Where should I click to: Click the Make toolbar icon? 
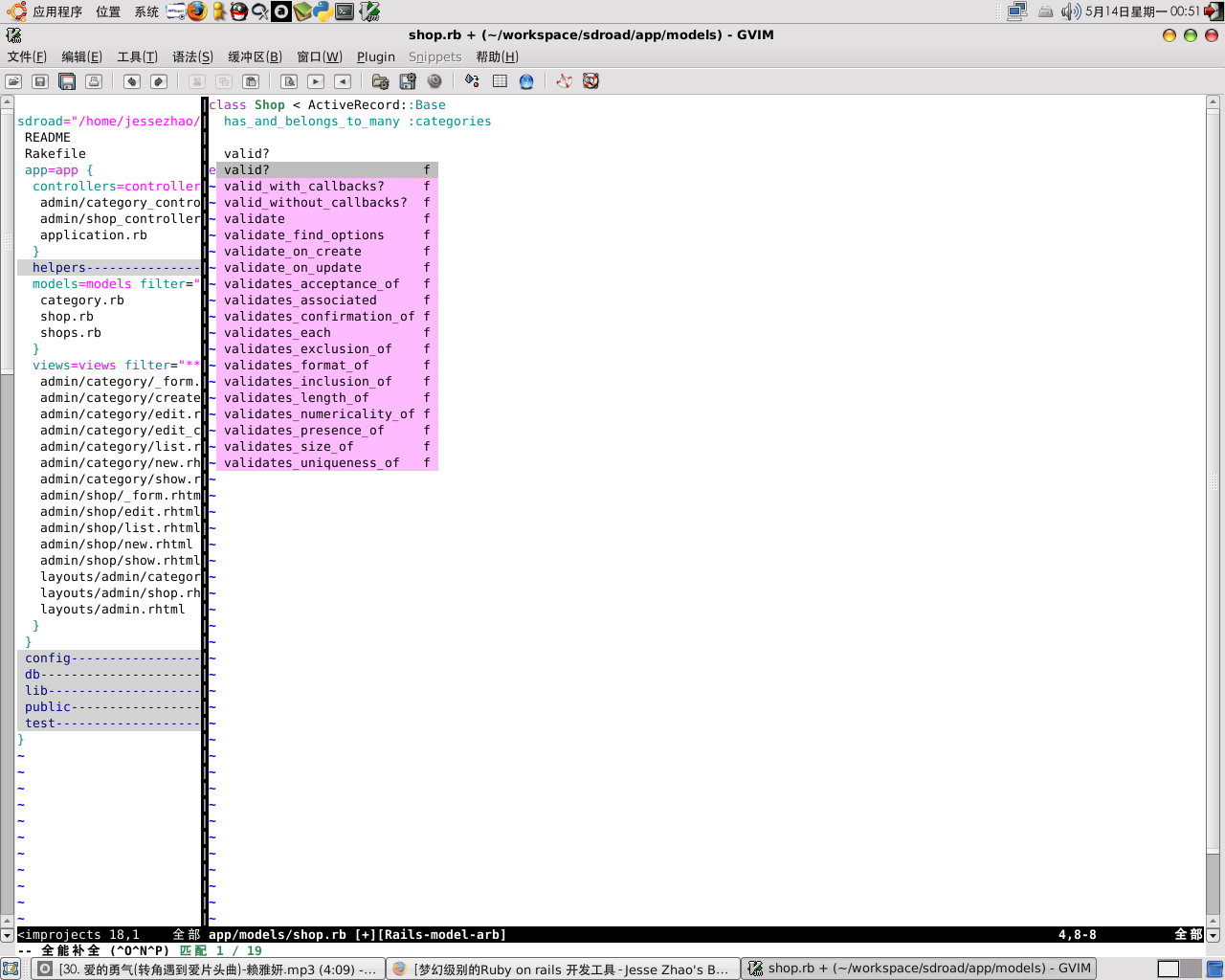click(x=472, y=81)
